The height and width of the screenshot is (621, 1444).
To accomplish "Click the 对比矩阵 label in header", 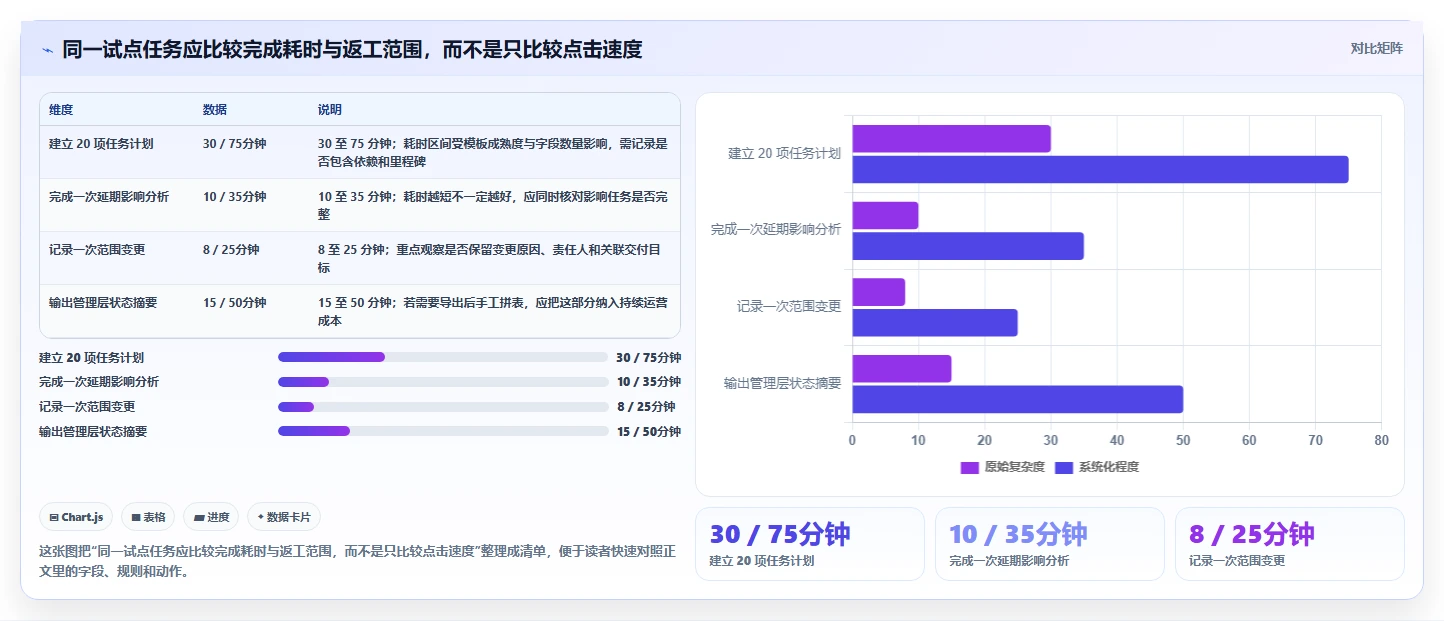I will [1376, 49].
